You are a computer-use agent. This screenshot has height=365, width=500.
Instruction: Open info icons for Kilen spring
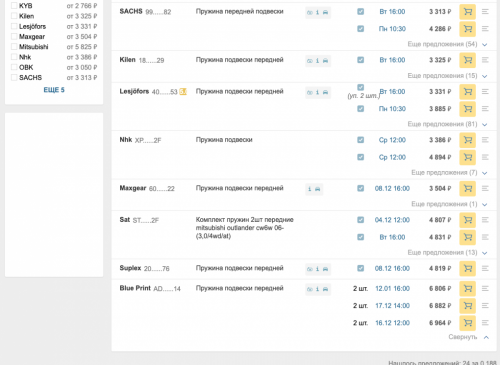coord(318,61)
